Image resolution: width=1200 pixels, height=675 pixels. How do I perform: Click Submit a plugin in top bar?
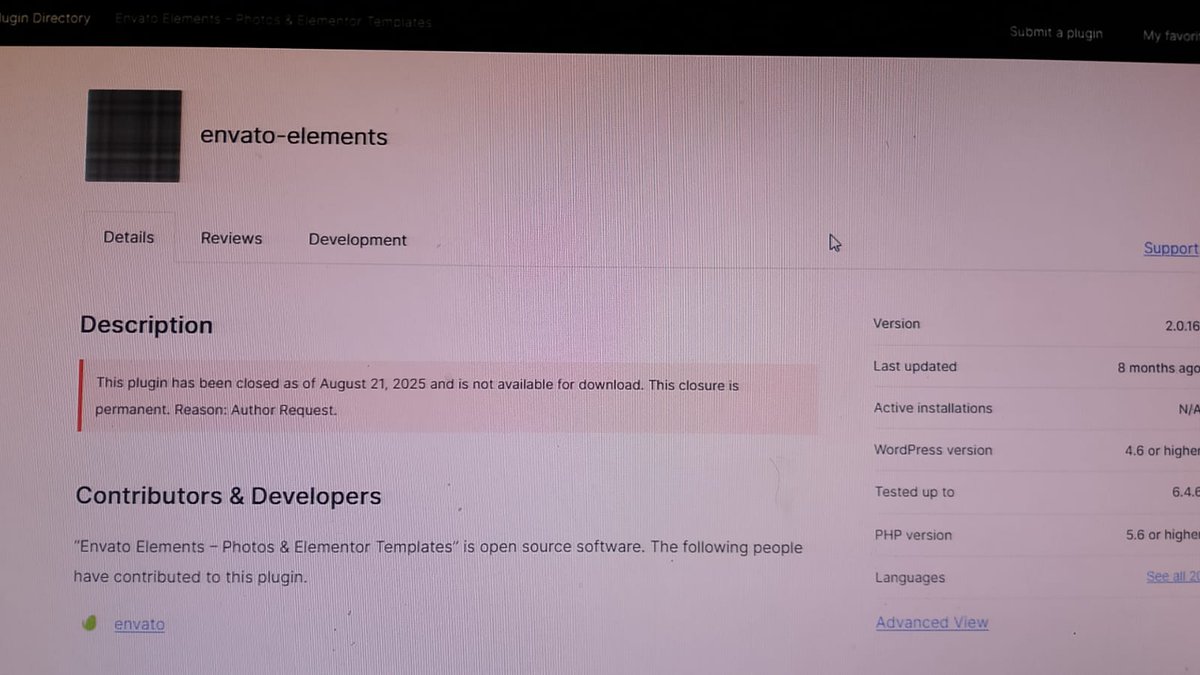pos(1056,33)
